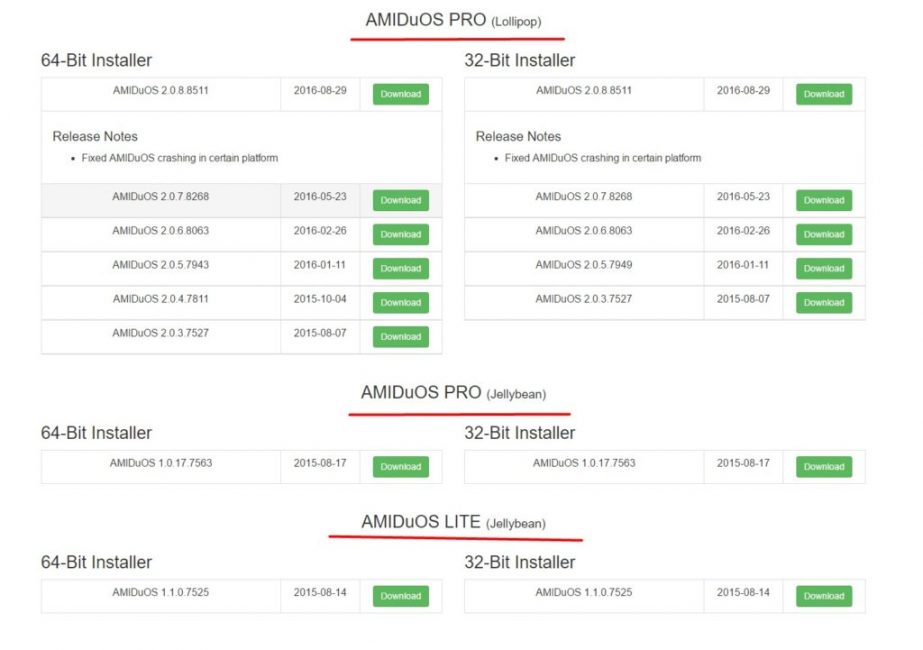Click Release Notes heading in 64-bit section
The width and height of the screenshot is (923, 650).
(95, 137)
